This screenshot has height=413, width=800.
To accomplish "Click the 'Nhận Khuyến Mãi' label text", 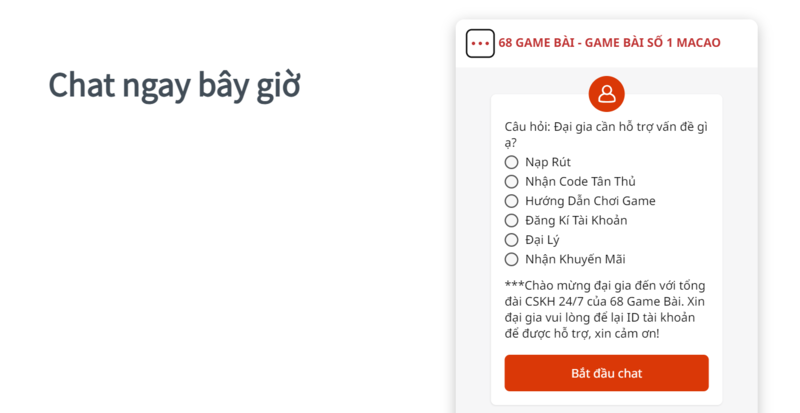I will 574,260.
